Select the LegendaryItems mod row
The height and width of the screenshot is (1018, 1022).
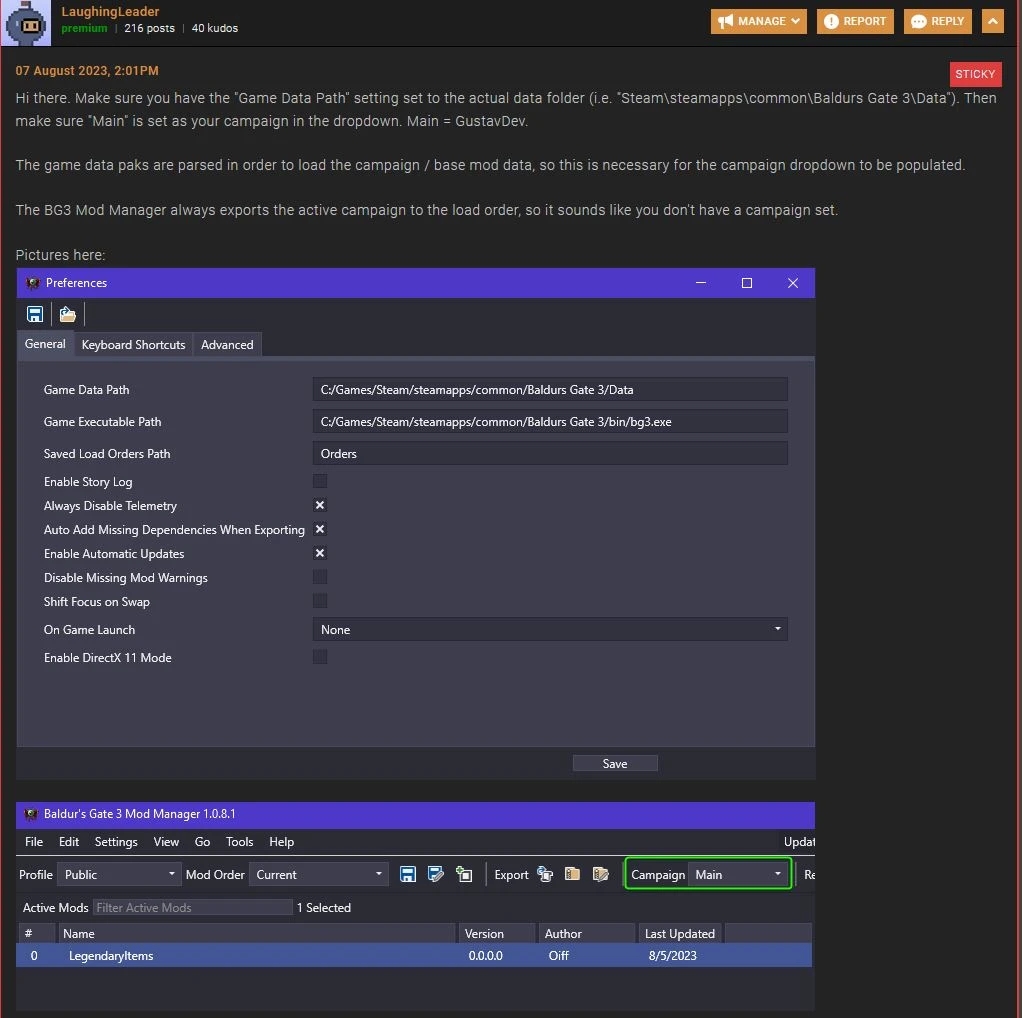coord(414,955)
